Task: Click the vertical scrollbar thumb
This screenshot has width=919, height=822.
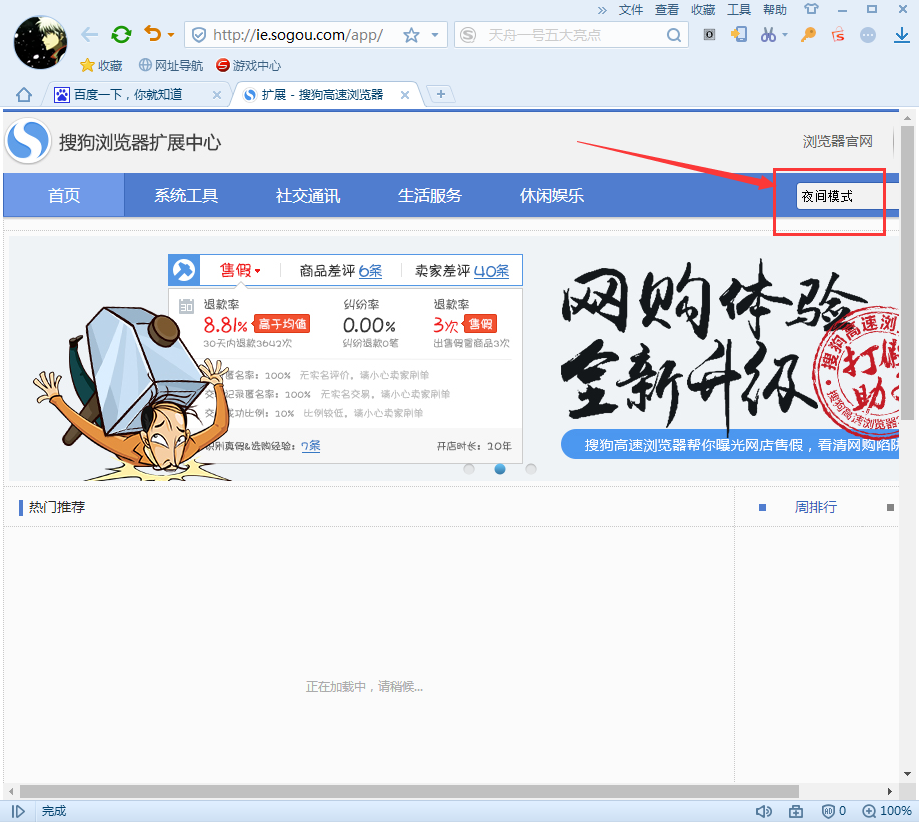Action: click(907, 273)
